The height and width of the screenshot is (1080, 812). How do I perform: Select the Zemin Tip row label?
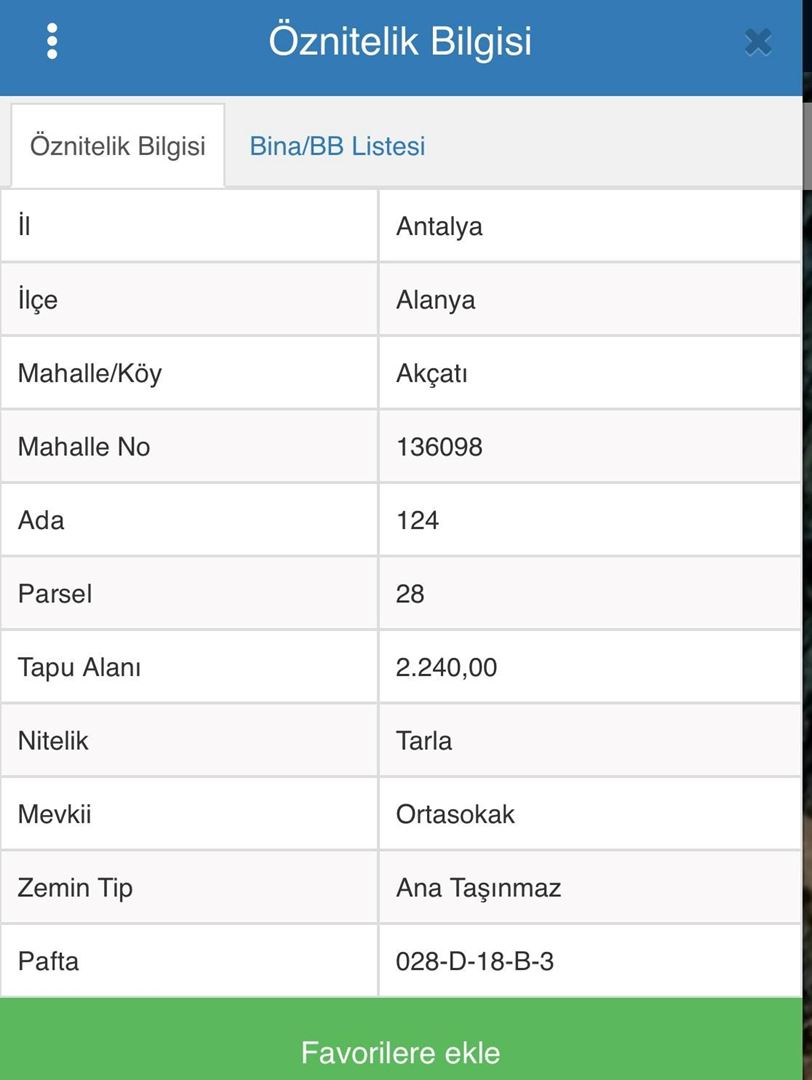coord(75,888)
